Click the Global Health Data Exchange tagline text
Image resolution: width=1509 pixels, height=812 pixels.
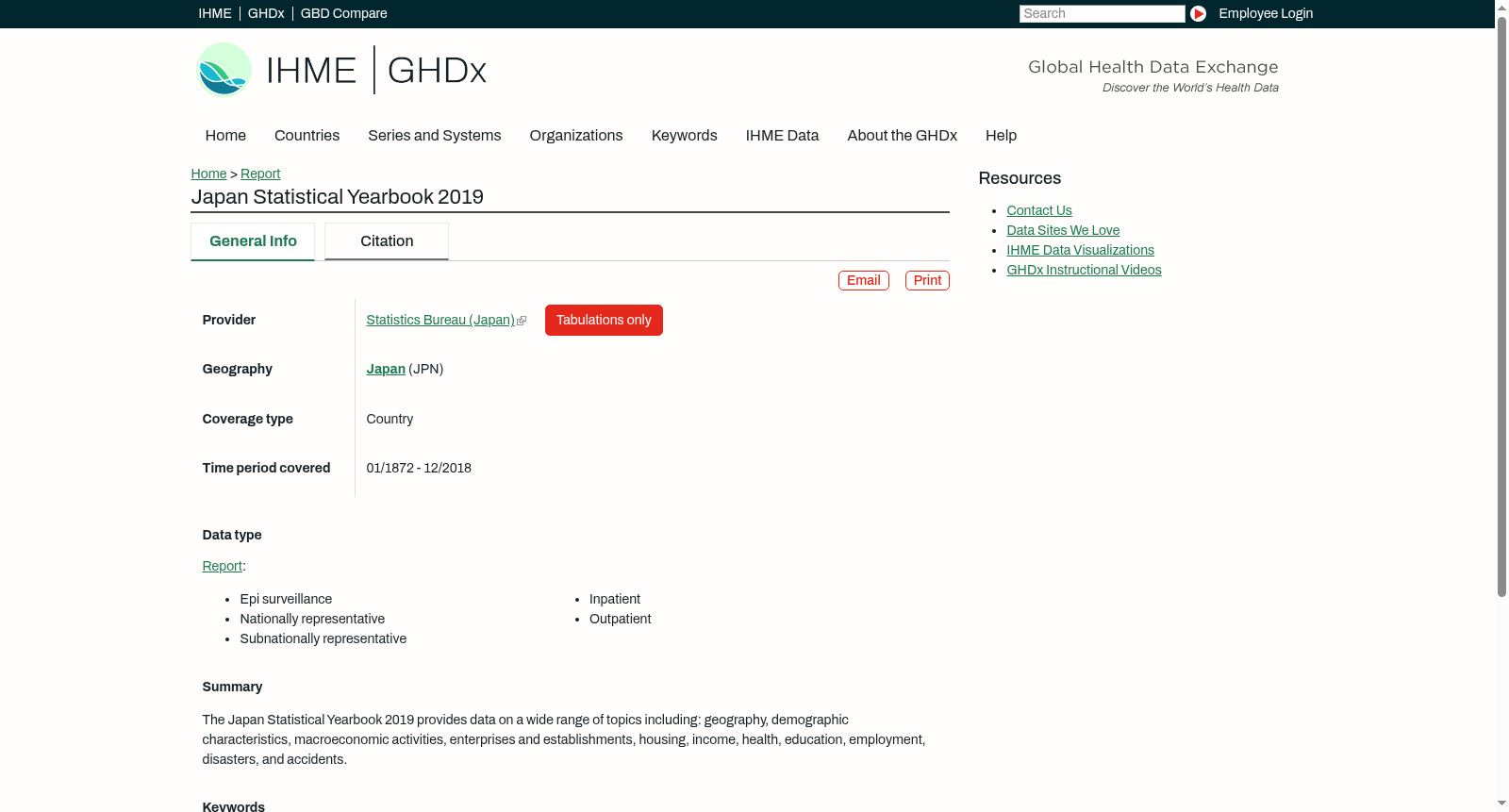(x=1153, y=67)
